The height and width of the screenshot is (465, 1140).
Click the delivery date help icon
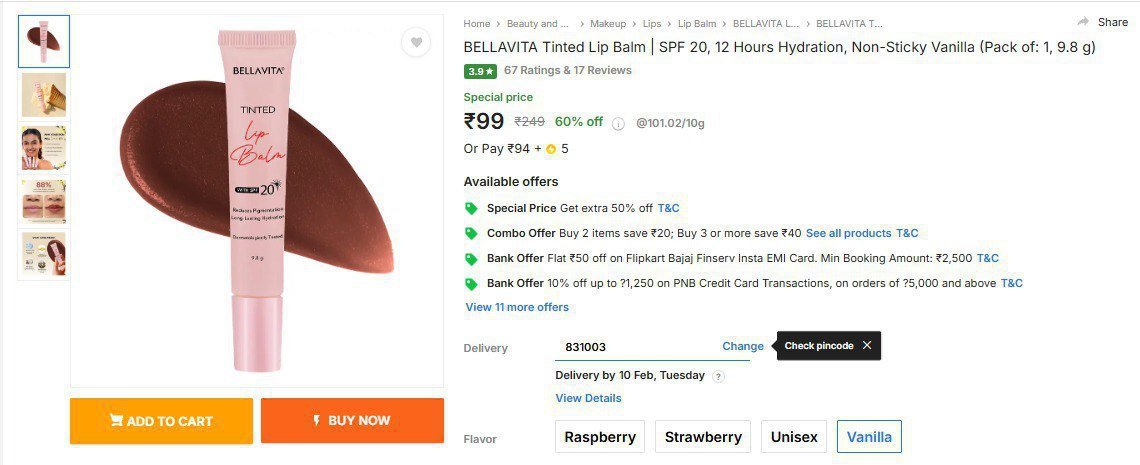718,377
